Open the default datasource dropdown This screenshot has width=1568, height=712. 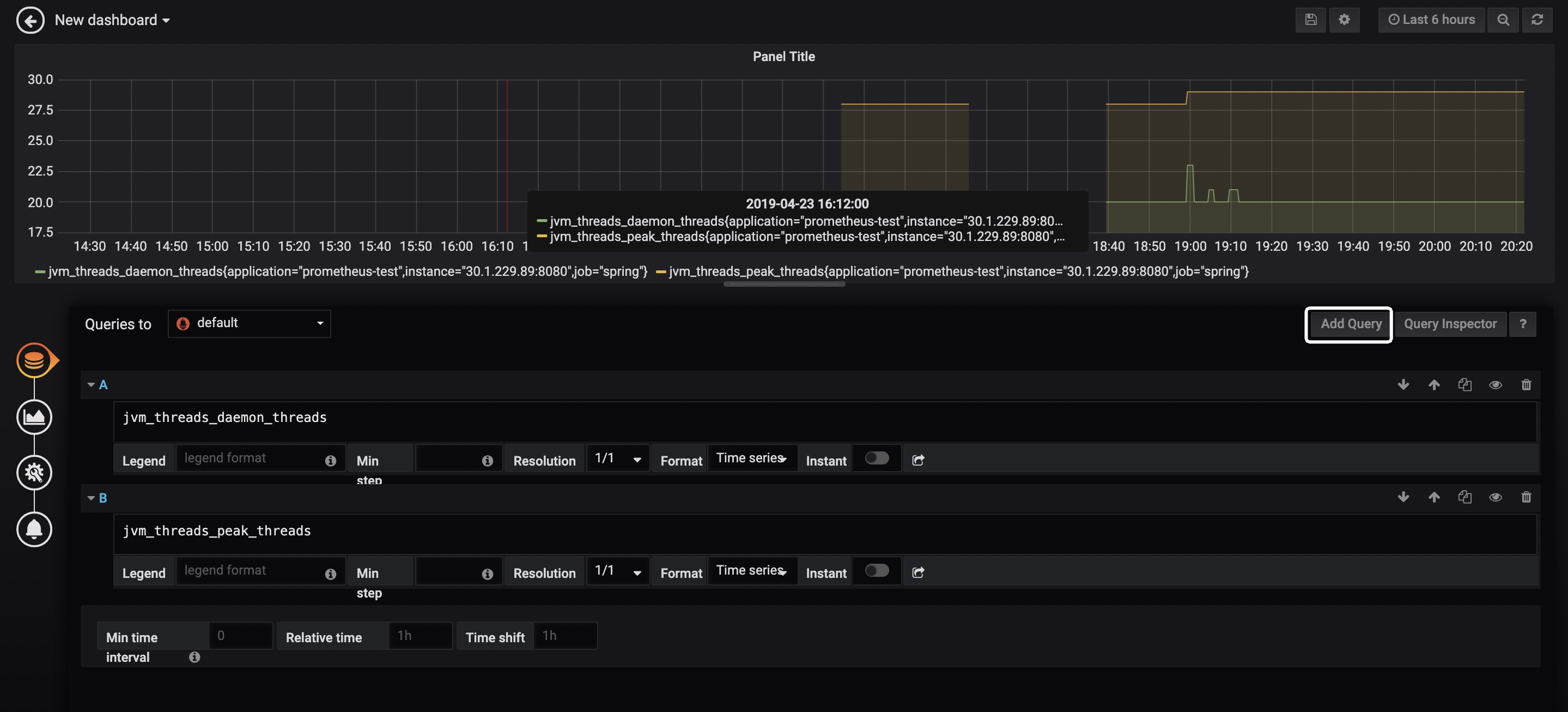click(250, 323)
